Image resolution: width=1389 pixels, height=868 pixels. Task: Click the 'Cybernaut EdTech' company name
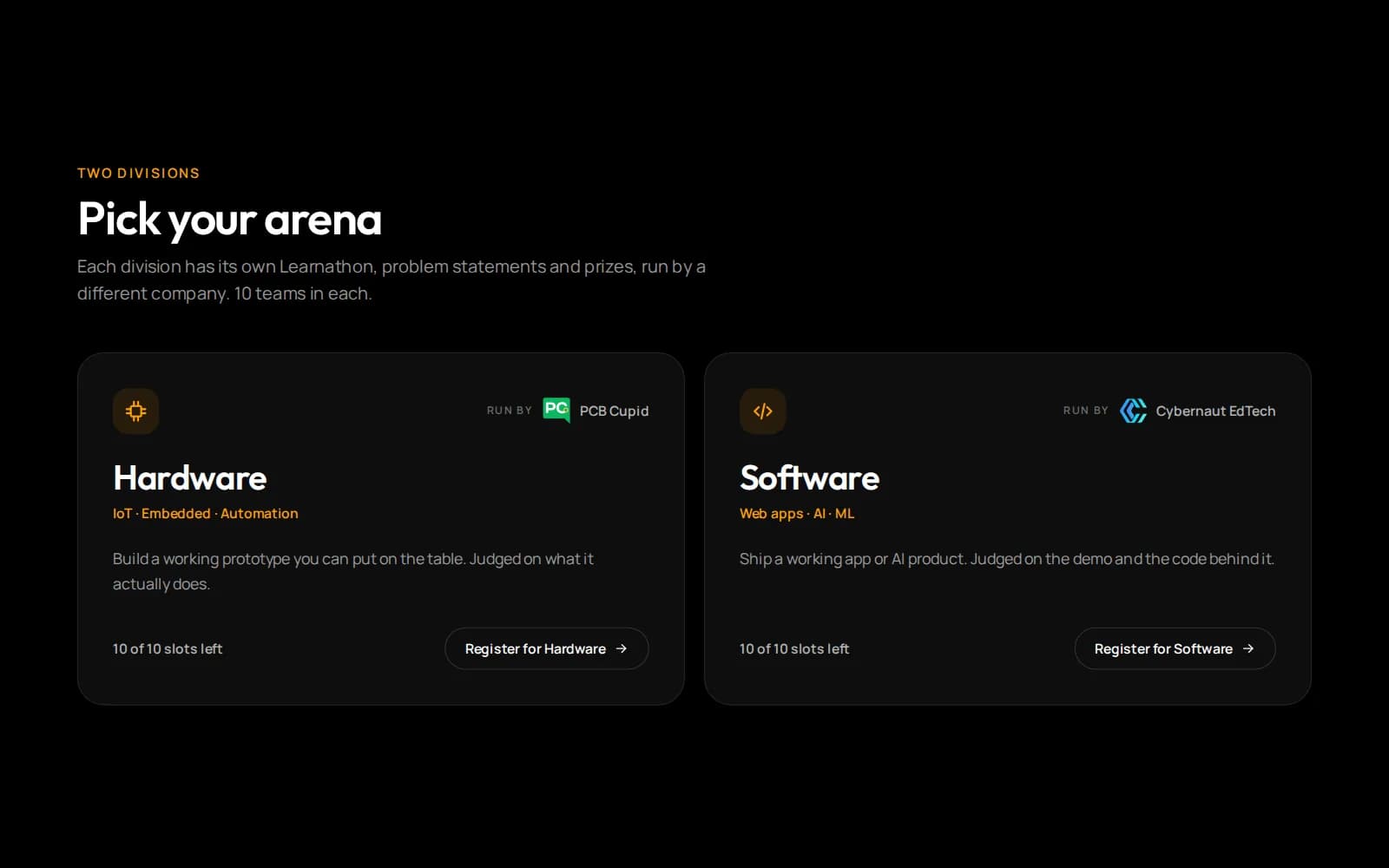(1215, 411)
